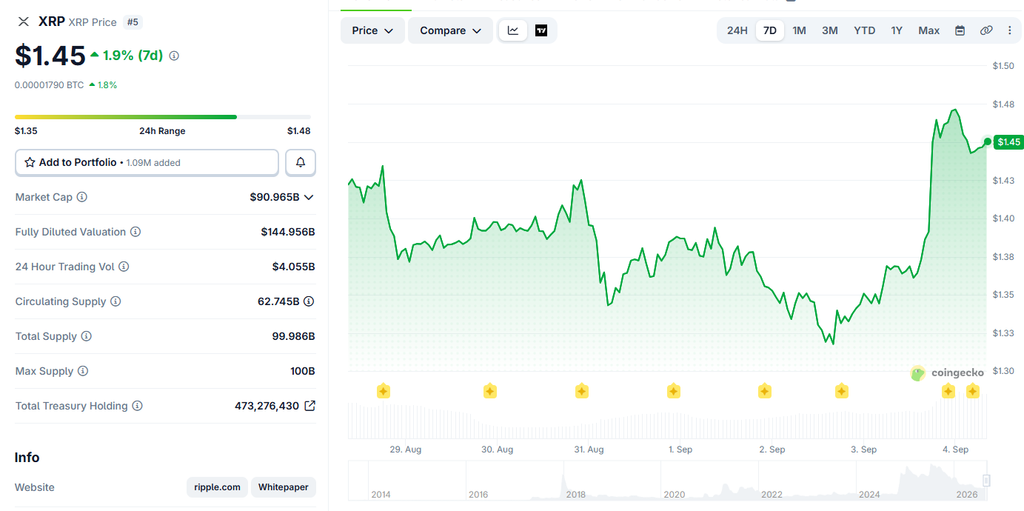Open the 24 Hour Trading Vol info icon
The width and height of the screenshot is (1024, 511).
(123, 267)
